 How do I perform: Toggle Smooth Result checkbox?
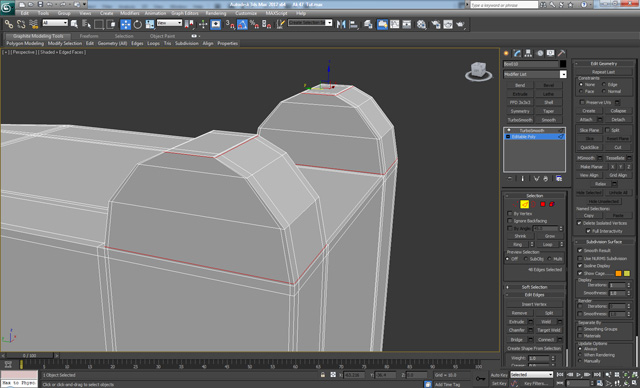point(580,251)
